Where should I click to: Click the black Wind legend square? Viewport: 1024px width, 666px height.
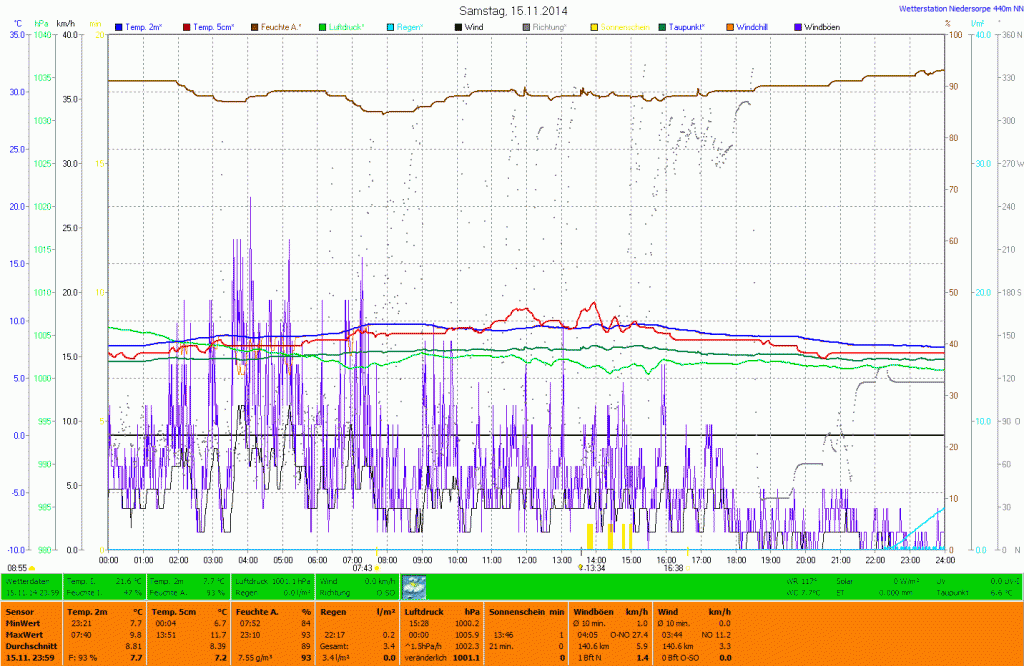[457, 25]
